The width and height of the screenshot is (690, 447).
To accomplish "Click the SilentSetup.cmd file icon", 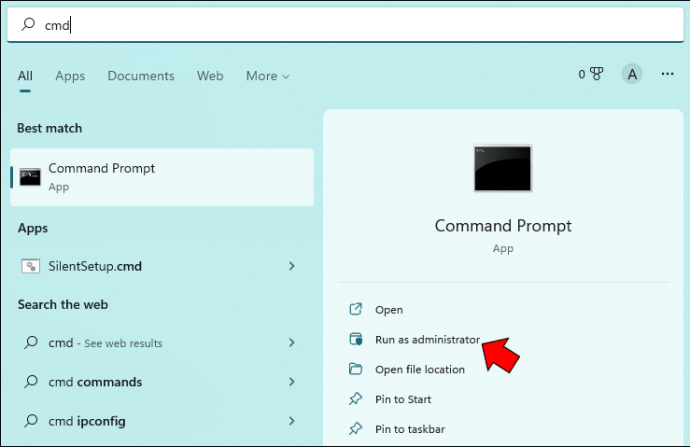I will coord(30,266).
